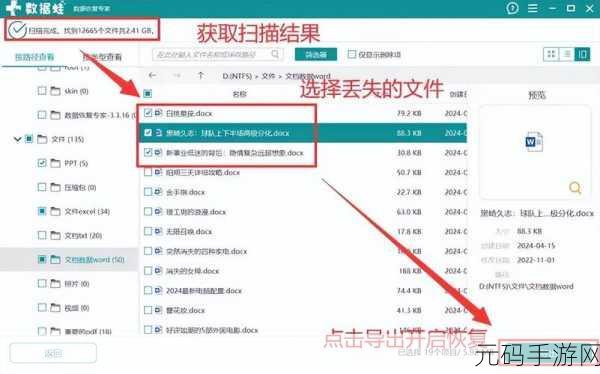Switch to grid thumbnail view
This screenshot has height=374, width=600.
(551, 54)
